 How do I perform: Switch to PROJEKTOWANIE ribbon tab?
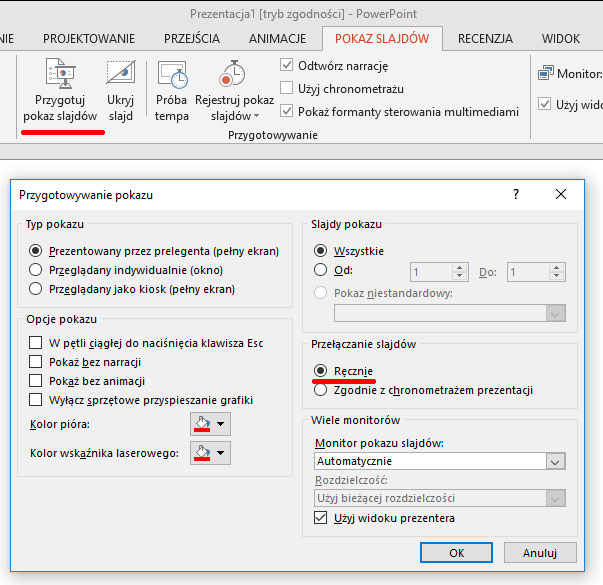point(89,38)
